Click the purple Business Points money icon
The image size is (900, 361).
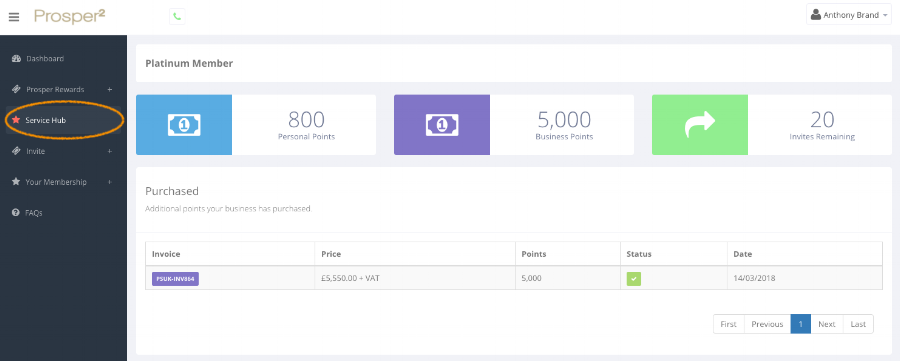pyautogui.click(x=441, y=125)
